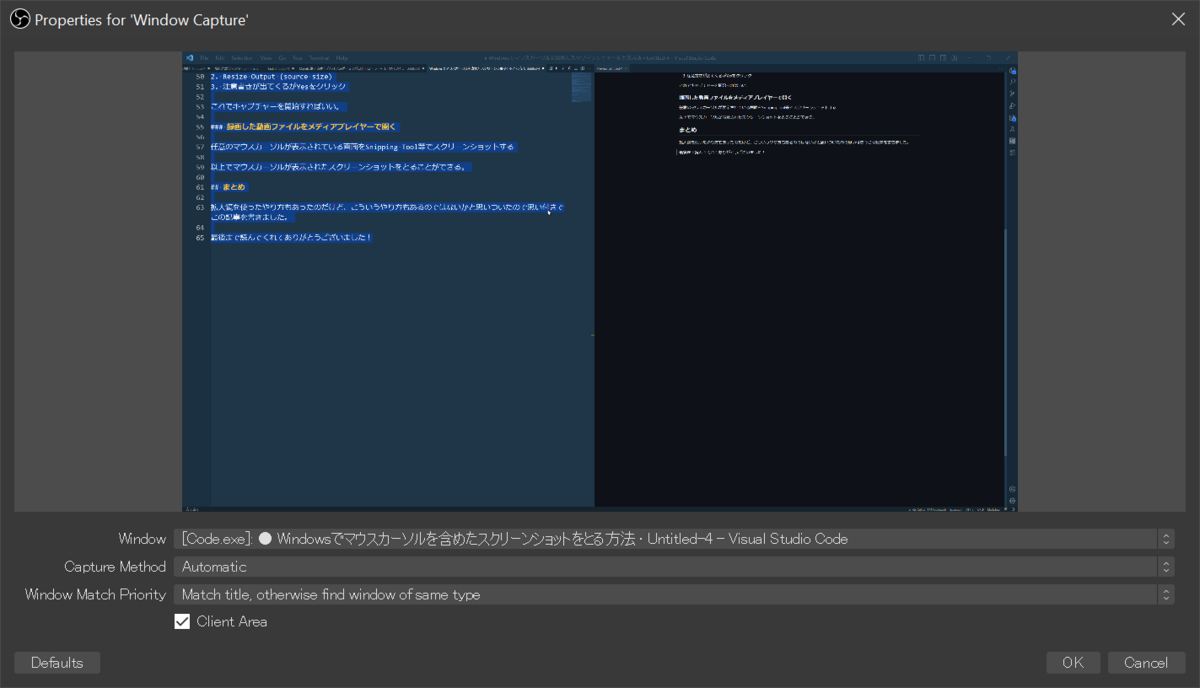The width and height of the screenshot is (1200, 688).
Task: Click line 50 'Resize Output (source size)' in preview
Action: pyautogui.click(x=271, y=76)
